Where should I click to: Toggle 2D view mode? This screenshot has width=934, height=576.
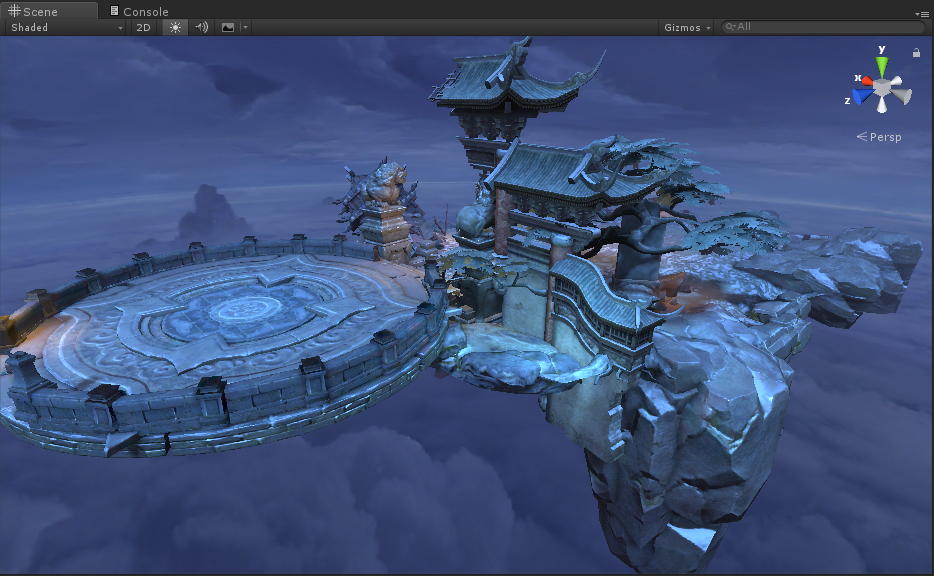click(x=143, y=27)
